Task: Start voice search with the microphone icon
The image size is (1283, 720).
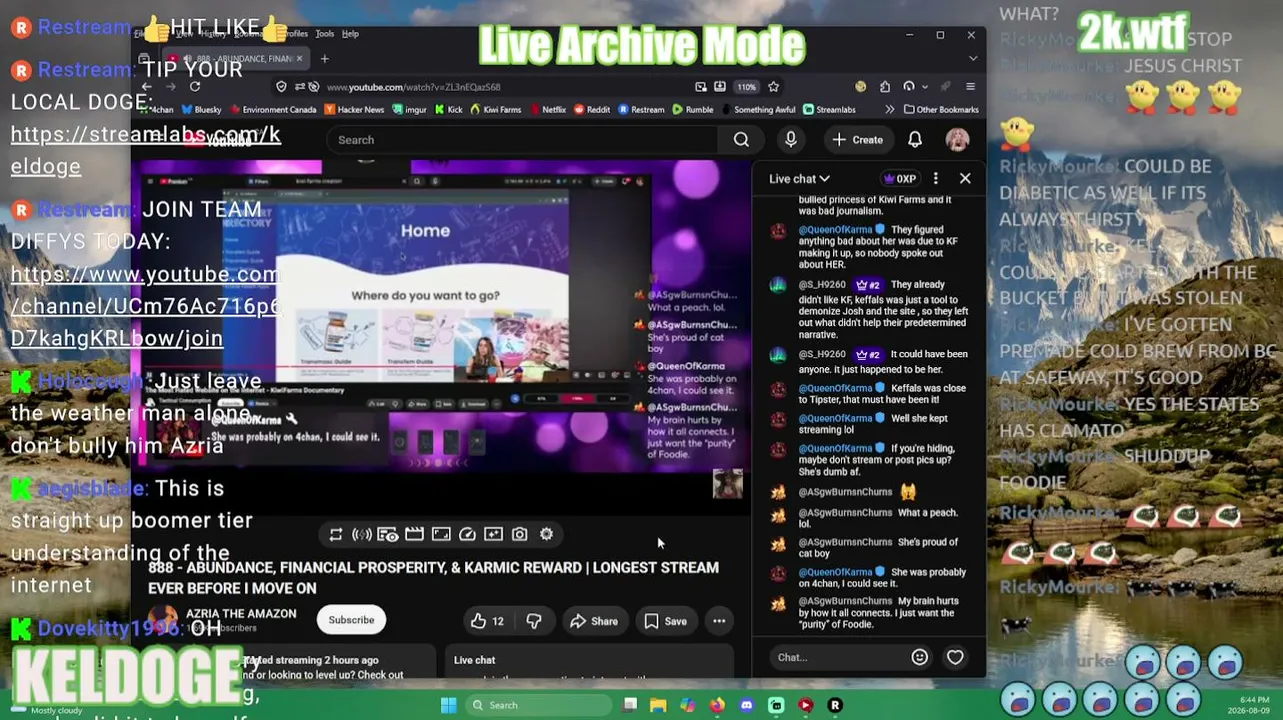Action: (x=791, y=140)
